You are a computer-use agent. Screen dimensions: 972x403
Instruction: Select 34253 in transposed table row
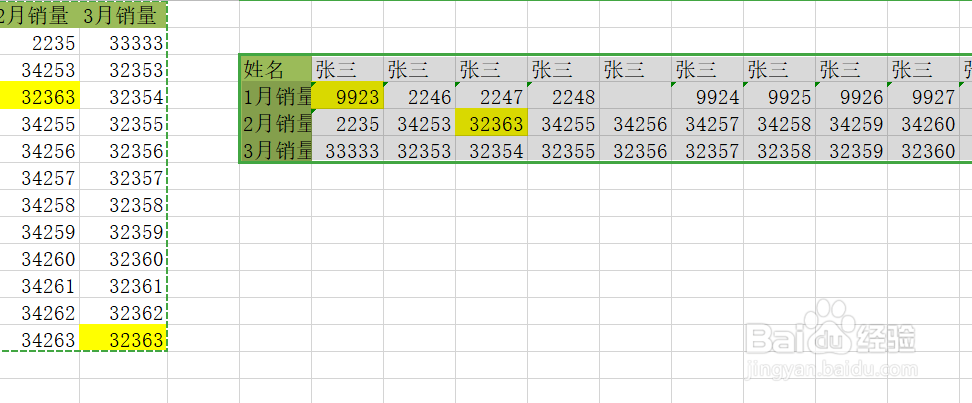pos(419,123)
